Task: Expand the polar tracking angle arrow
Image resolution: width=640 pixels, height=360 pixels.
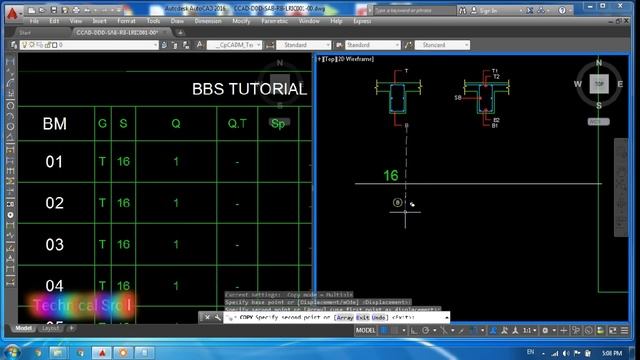Action: point(434,331)
